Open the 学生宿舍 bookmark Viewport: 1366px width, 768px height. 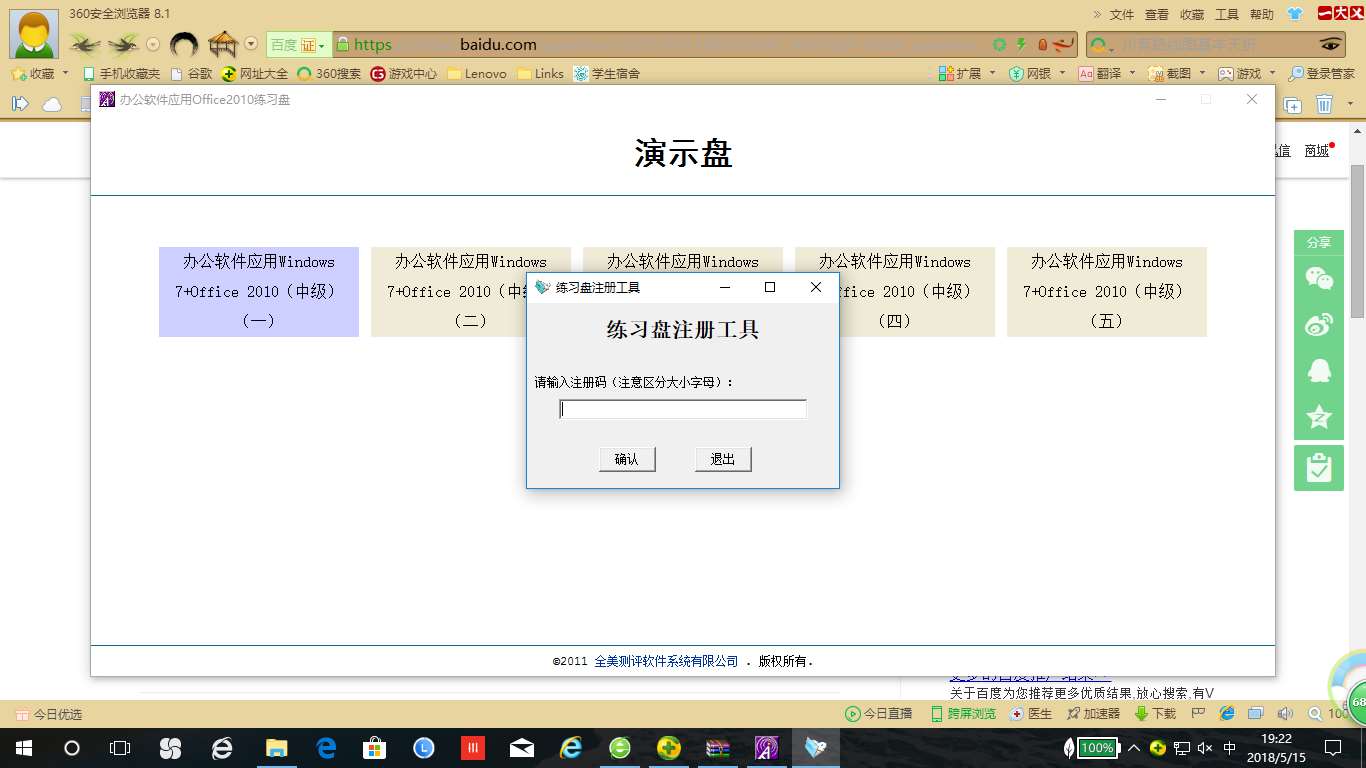point(607,73)
